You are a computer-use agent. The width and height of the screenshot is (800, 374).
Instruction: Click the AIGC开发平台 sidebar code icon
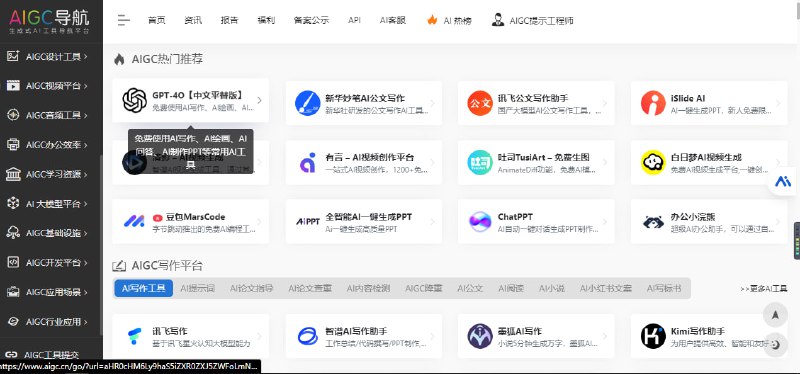point(13,263)
